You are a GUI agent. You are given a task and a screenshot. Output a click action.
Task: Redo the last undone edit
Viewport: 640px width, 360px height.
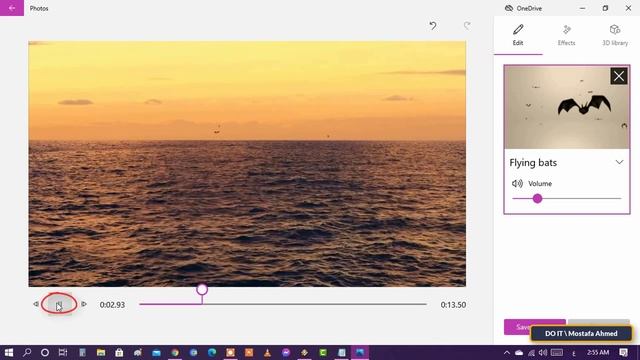click(x=467, y=26)
